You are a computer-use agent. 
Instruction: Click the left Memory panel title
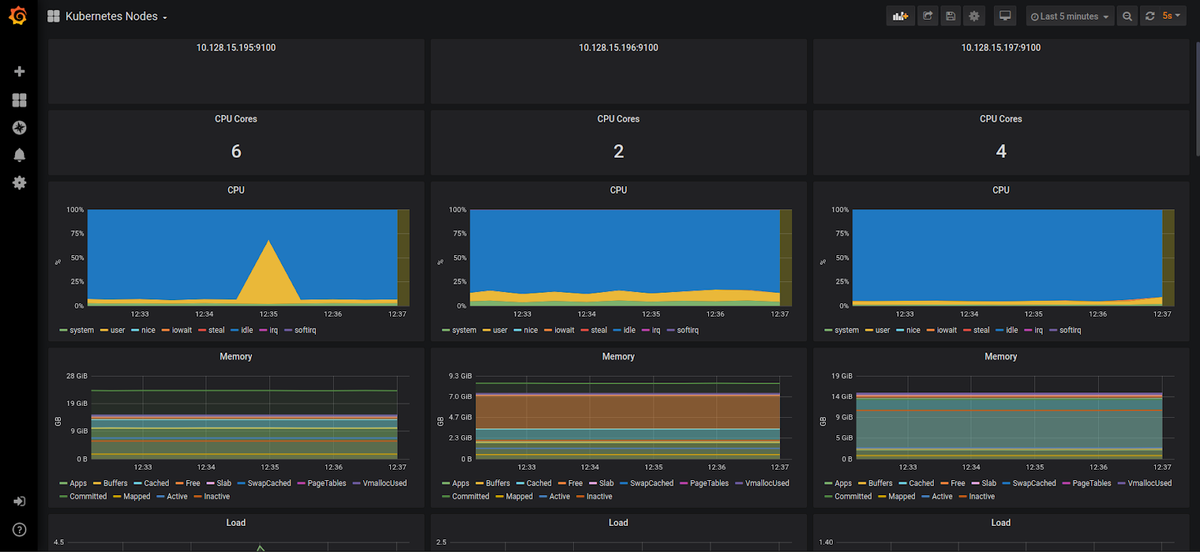tap(236, 356)
